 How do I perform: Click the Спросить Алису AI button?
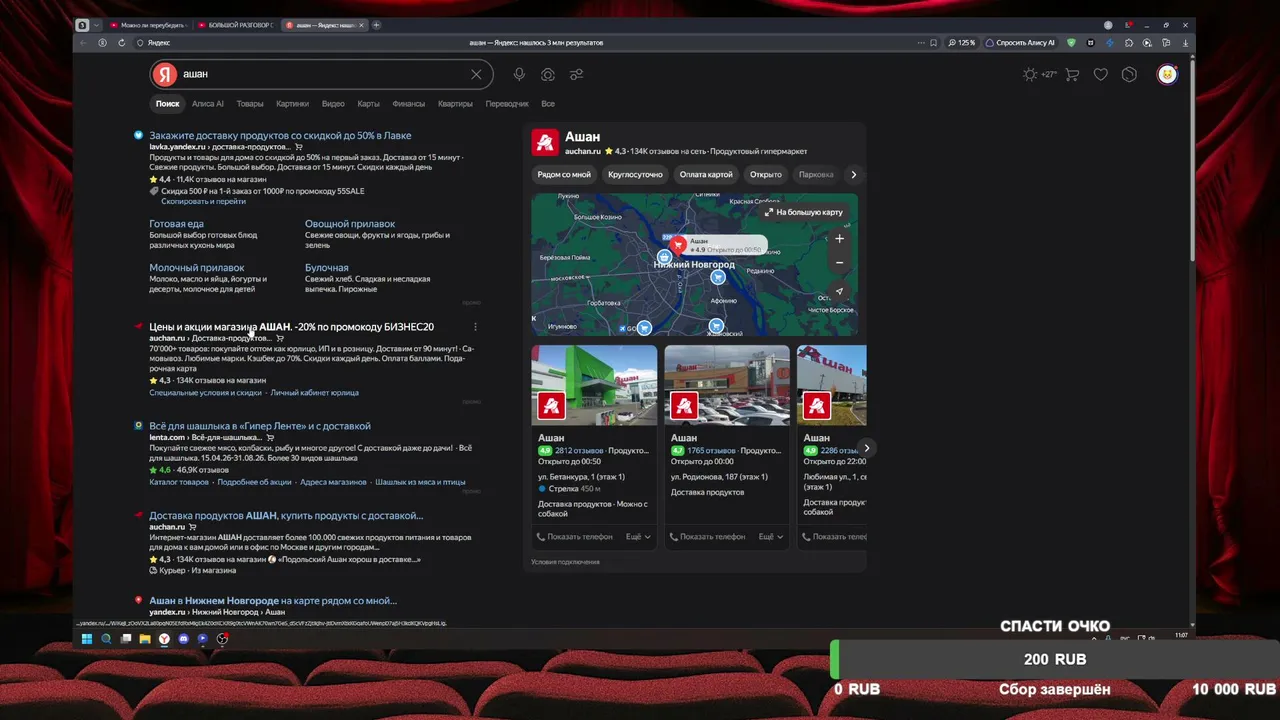pos(1021,43)
